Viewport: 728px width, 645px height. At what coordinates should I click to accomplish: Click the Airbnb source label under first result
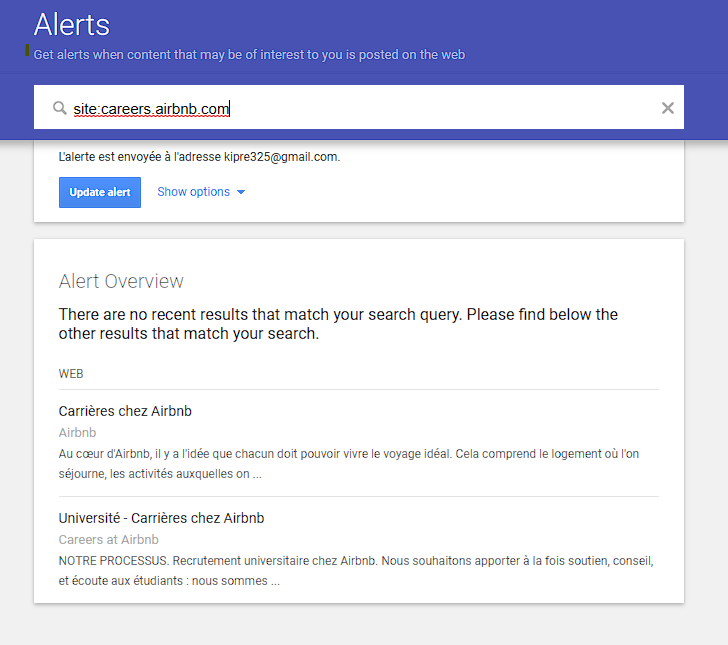77,432
